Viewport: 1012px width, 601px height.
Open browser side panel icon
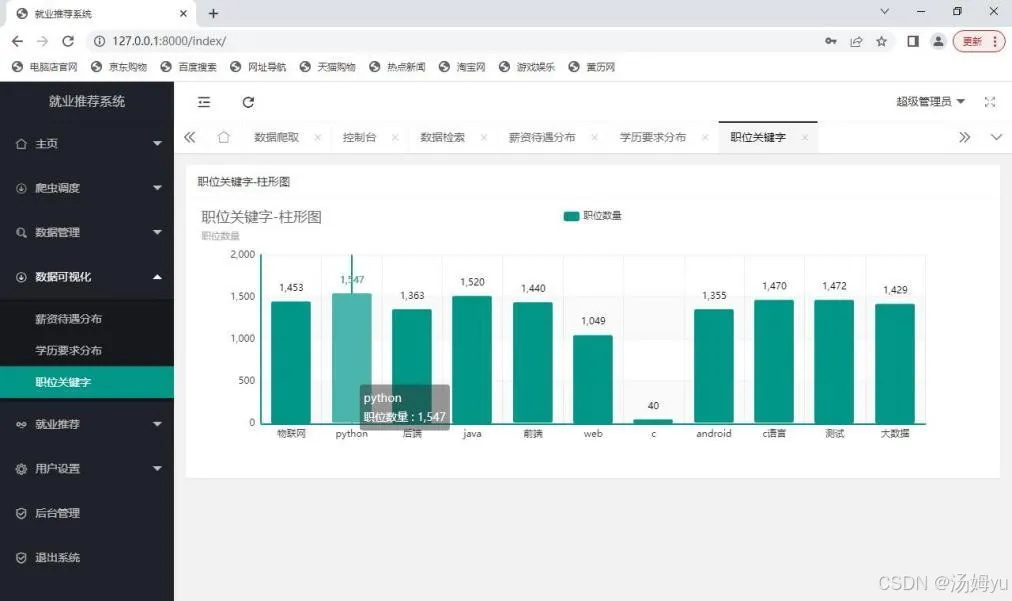click(913, 41)
